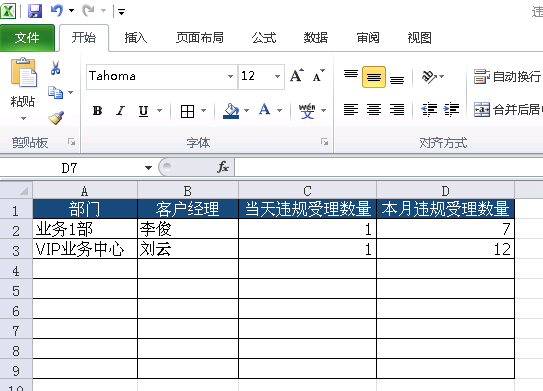This screenshot has height=391, width=543.
Task: Click the Decrease Font Size icon
Action: 319,75
